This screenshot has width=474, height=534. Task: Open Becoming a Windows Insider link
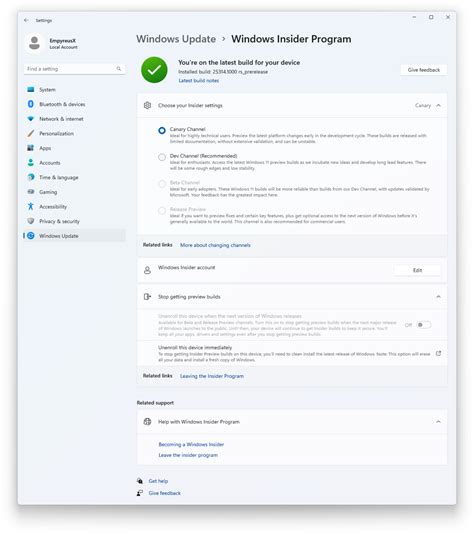pos(191,444)
